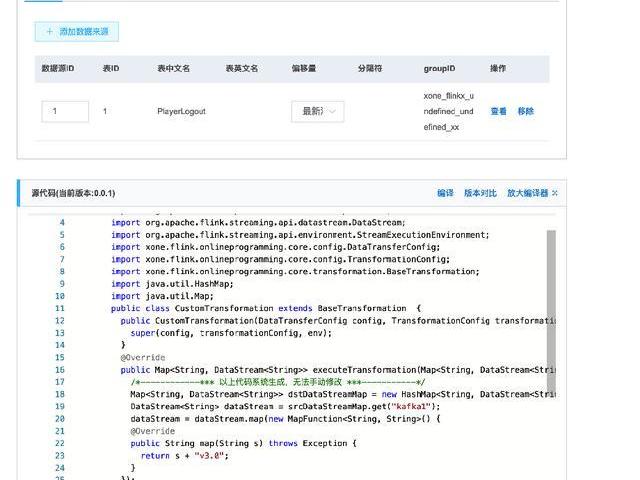This screenshot has width=640, height=480.
Task: Click the 添加数据来源 add button
Action: tap(77, 32)
